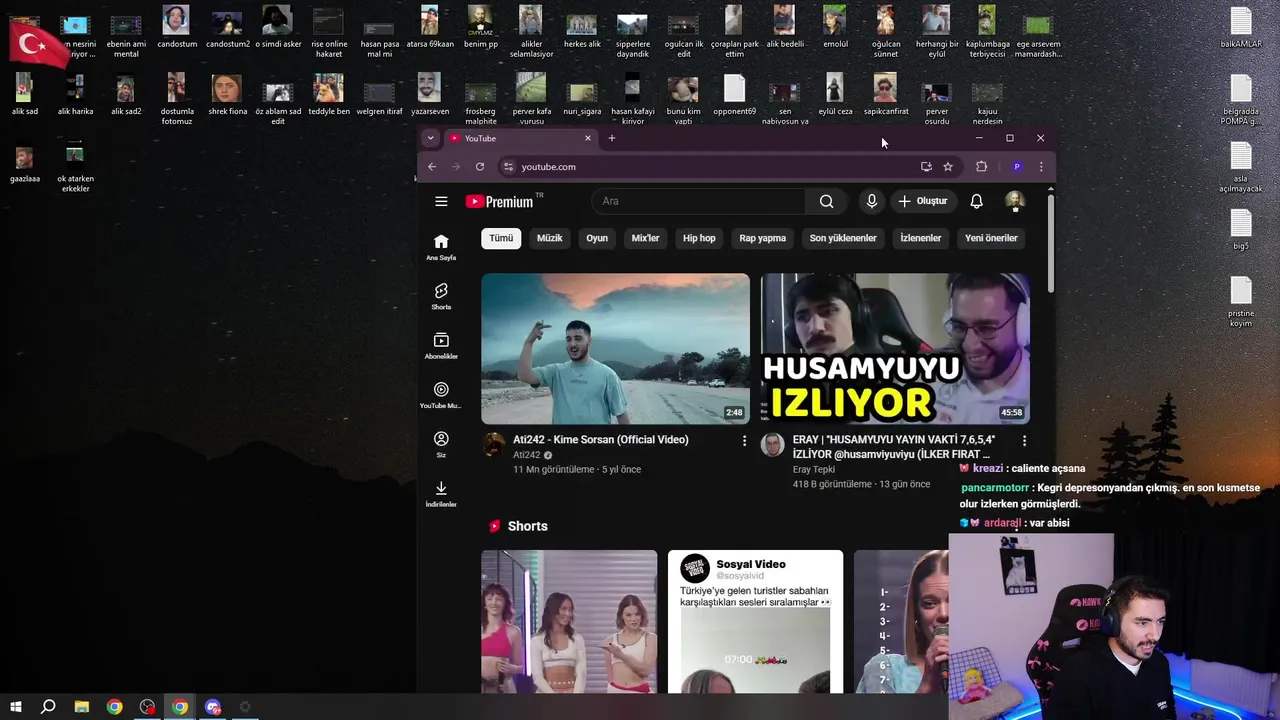1280x720 pixels.
Task: Click the youtube.com address bar
Action: (706, 167)
